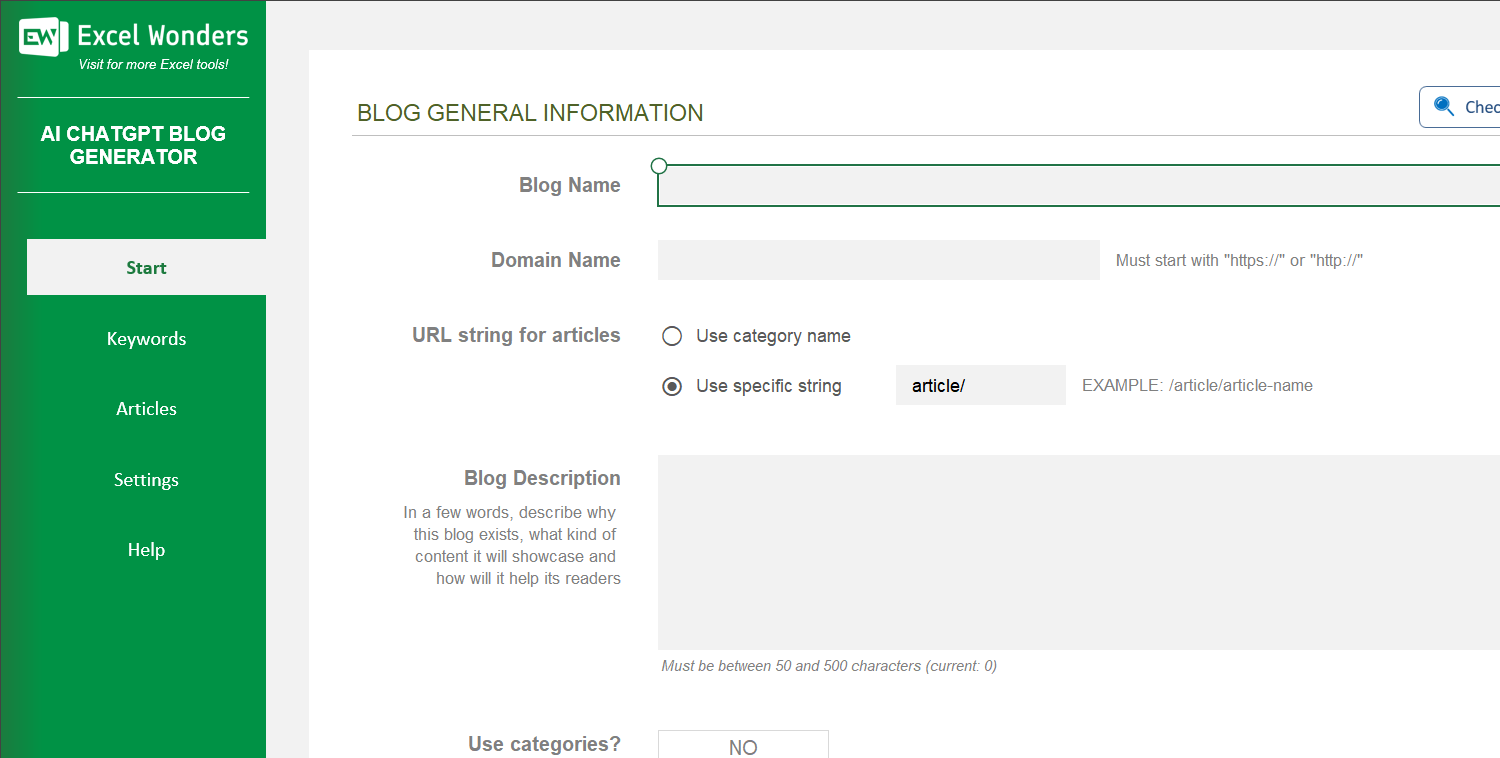Click the EW Excel Wonders logo icon
1500x758 pixels.
coord(38,36)
